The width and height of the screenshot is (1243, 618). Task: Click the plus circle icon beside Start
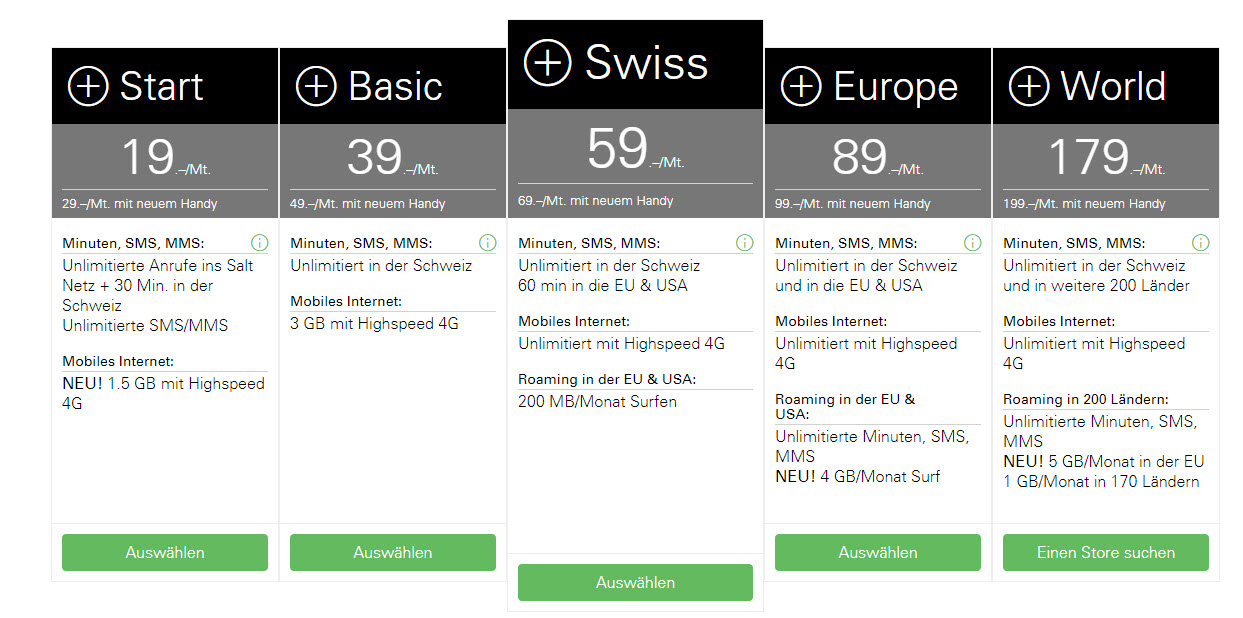point(88,87)
